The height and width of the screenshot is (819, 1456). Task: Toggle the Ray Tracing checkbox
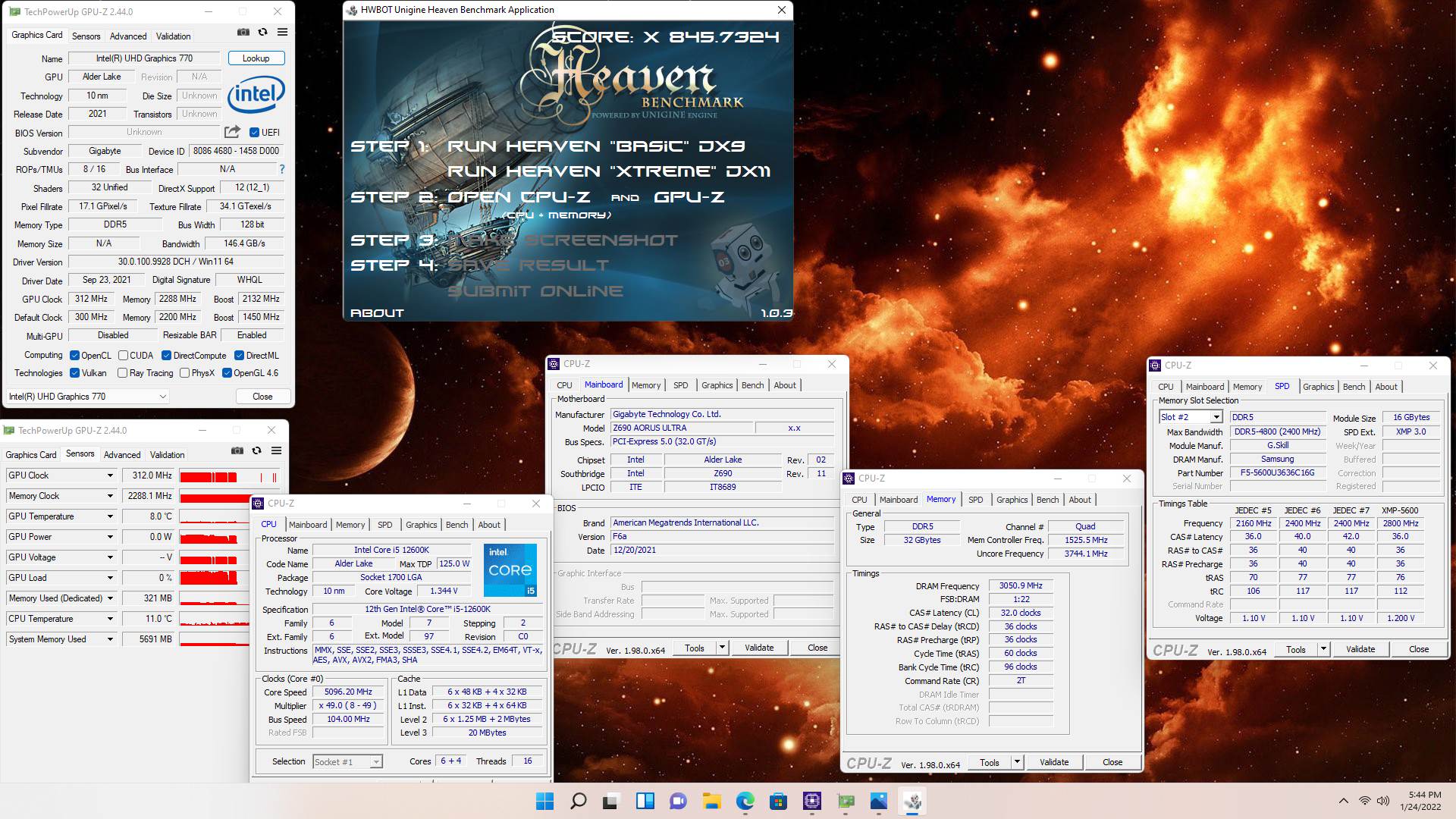122,372
